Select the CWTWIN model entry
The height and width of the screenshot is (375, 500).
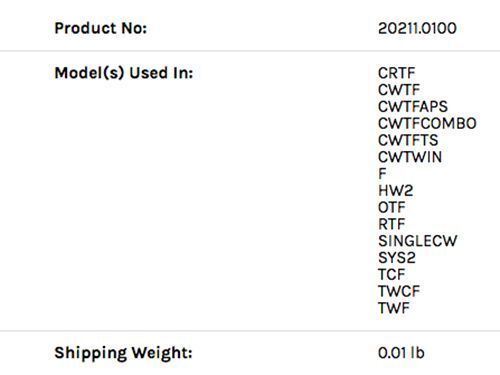tap(410, 157)
